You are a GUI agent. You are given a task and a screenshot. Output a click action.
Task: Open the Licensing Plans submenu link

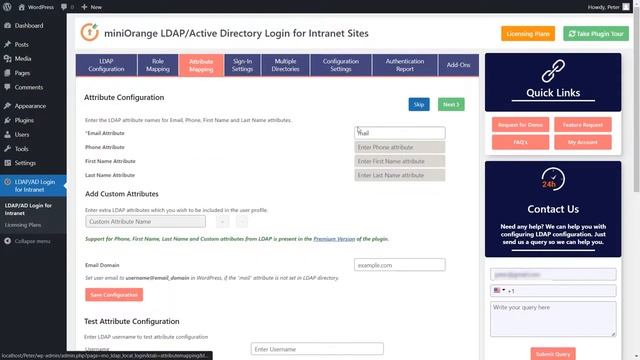[22, 225]
